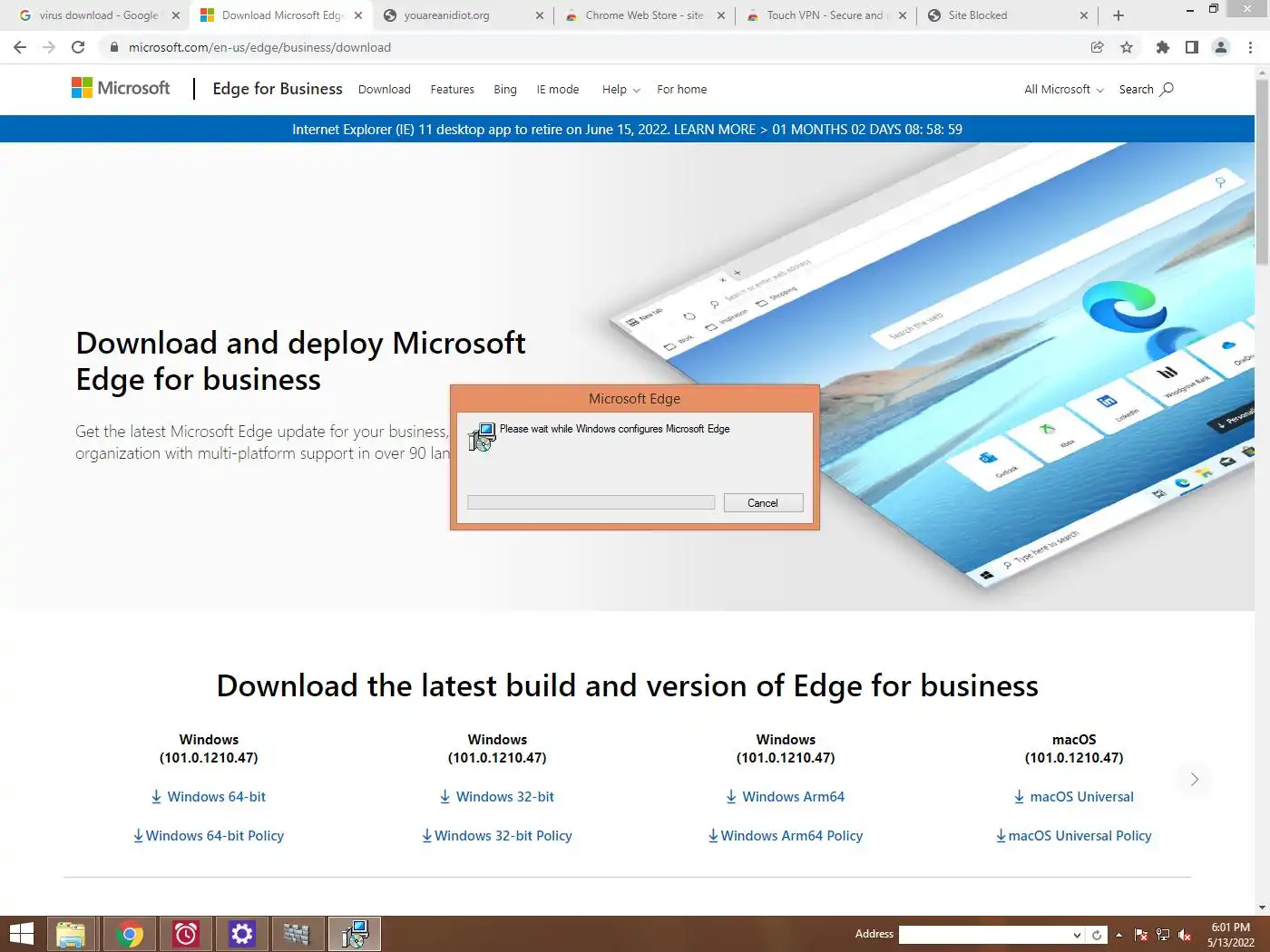This screenshot has height=952, width=1270.
Task: Bookmark this page with the star
Action: [x=1127, y=47]
